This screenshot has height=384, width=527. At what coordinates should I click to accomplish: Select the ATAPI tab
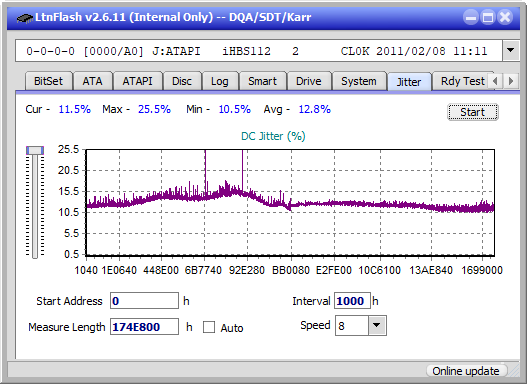[137, 81]
